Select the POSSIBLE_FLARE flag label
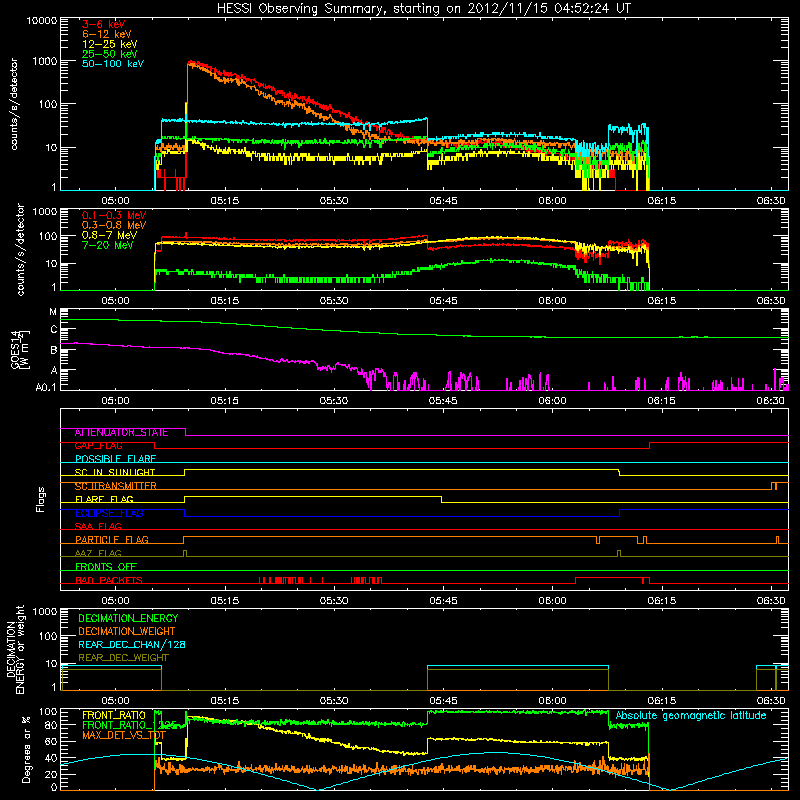800x800 pixels. click(x=115, y=459)
